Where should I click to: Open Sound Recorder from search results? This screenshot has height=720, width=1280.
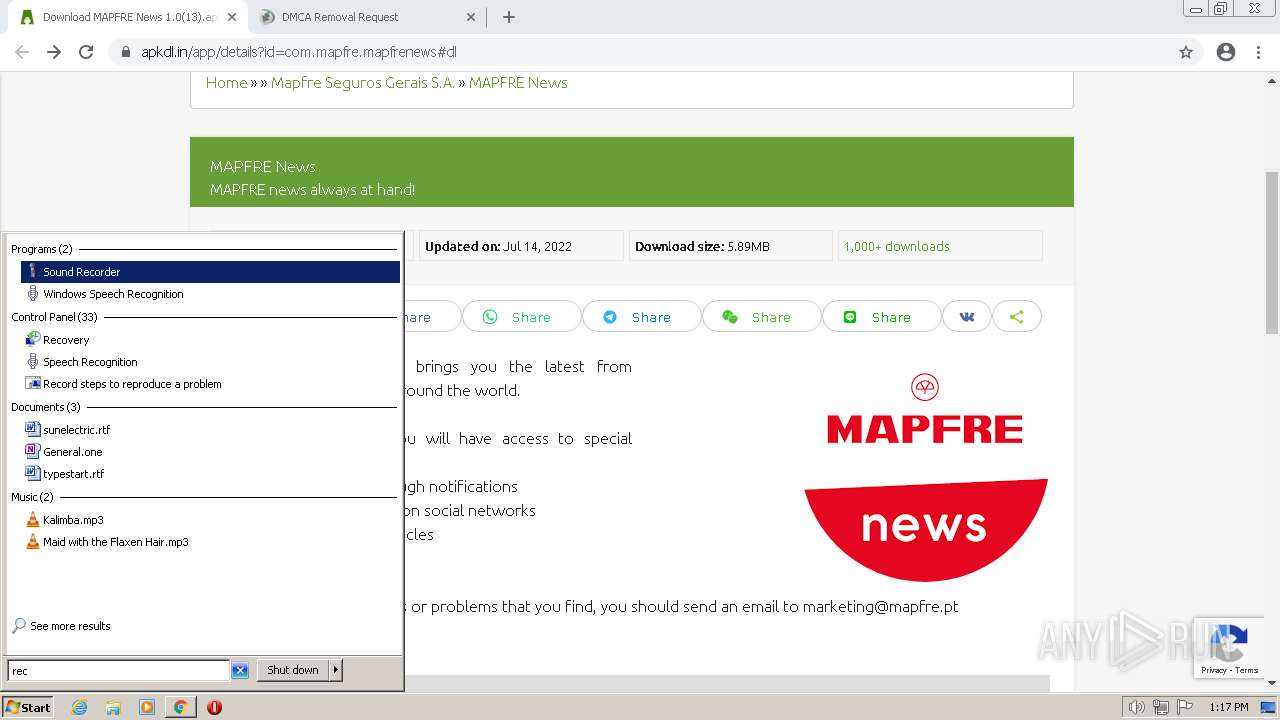(210, 272)
